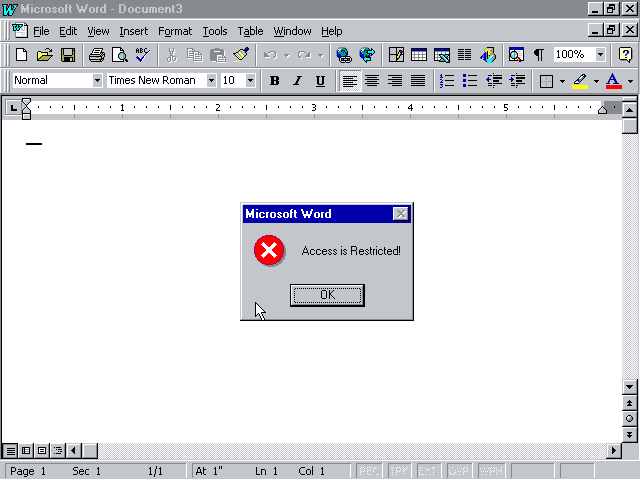Justify paragraph text
This screenshot has width=640, height=480.
pos(418,81)
